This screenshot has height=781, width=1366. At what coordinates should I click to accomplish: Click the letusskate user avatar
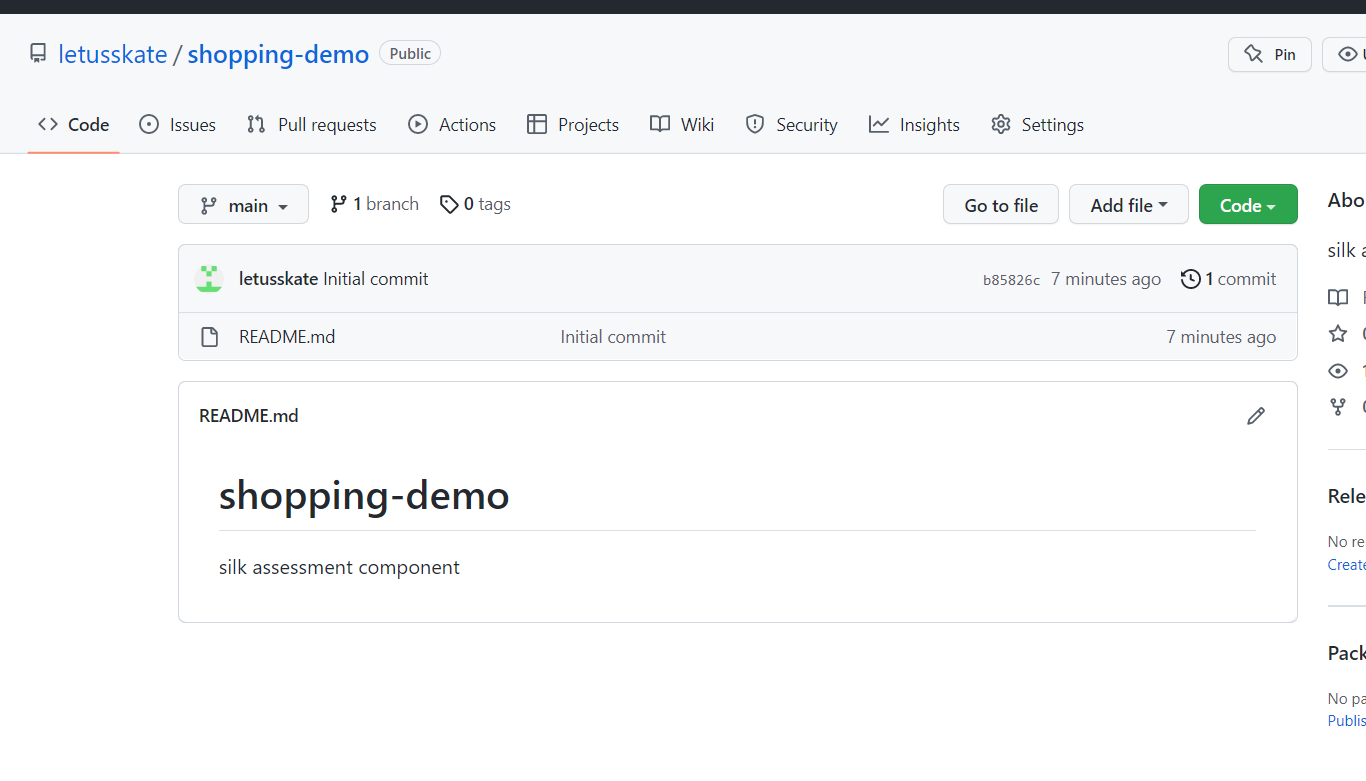pyautogui.click(x=209, y=279)
